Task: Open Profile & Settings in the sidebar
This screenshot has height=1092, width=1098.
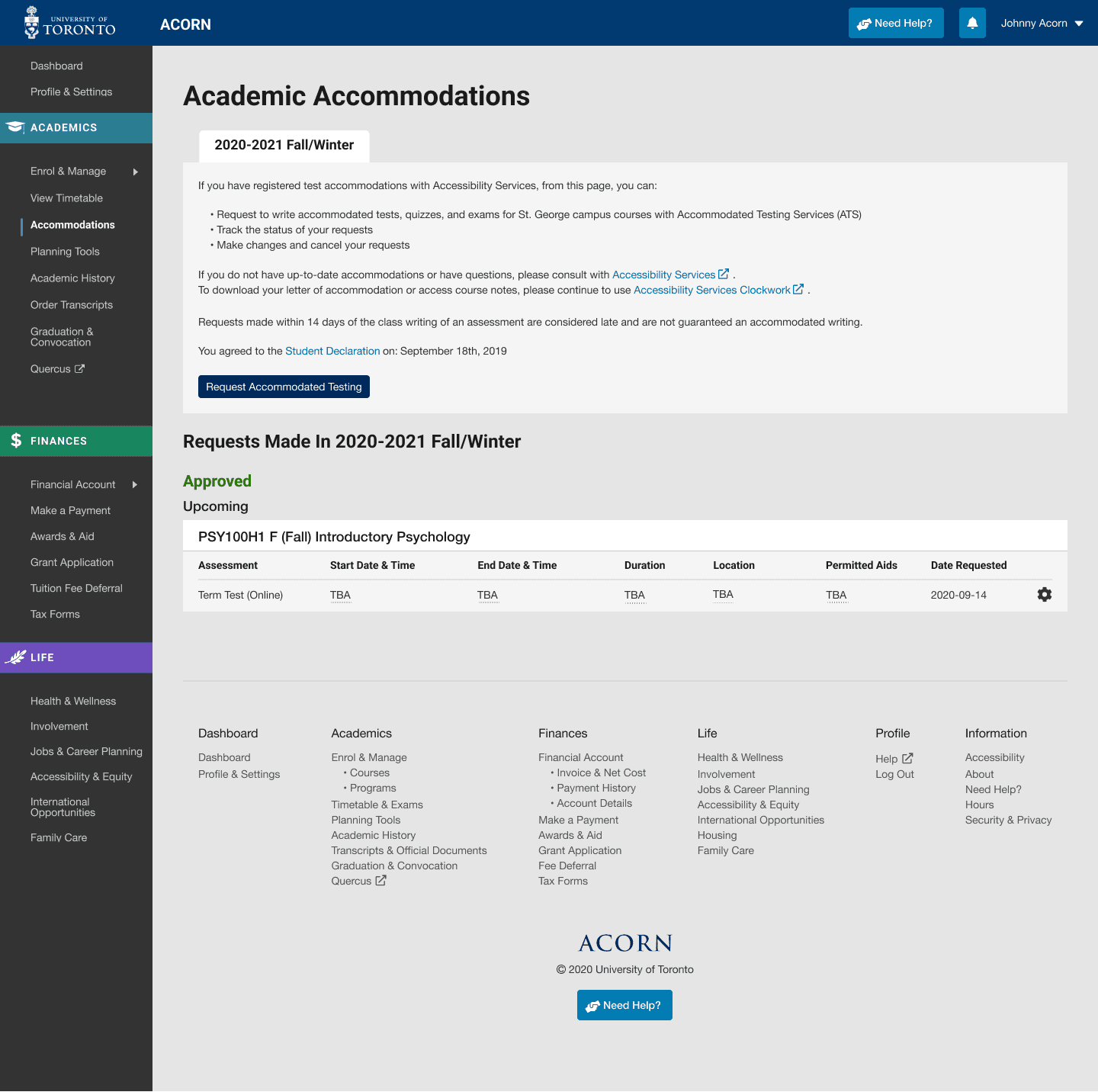Action: [71, 92]
